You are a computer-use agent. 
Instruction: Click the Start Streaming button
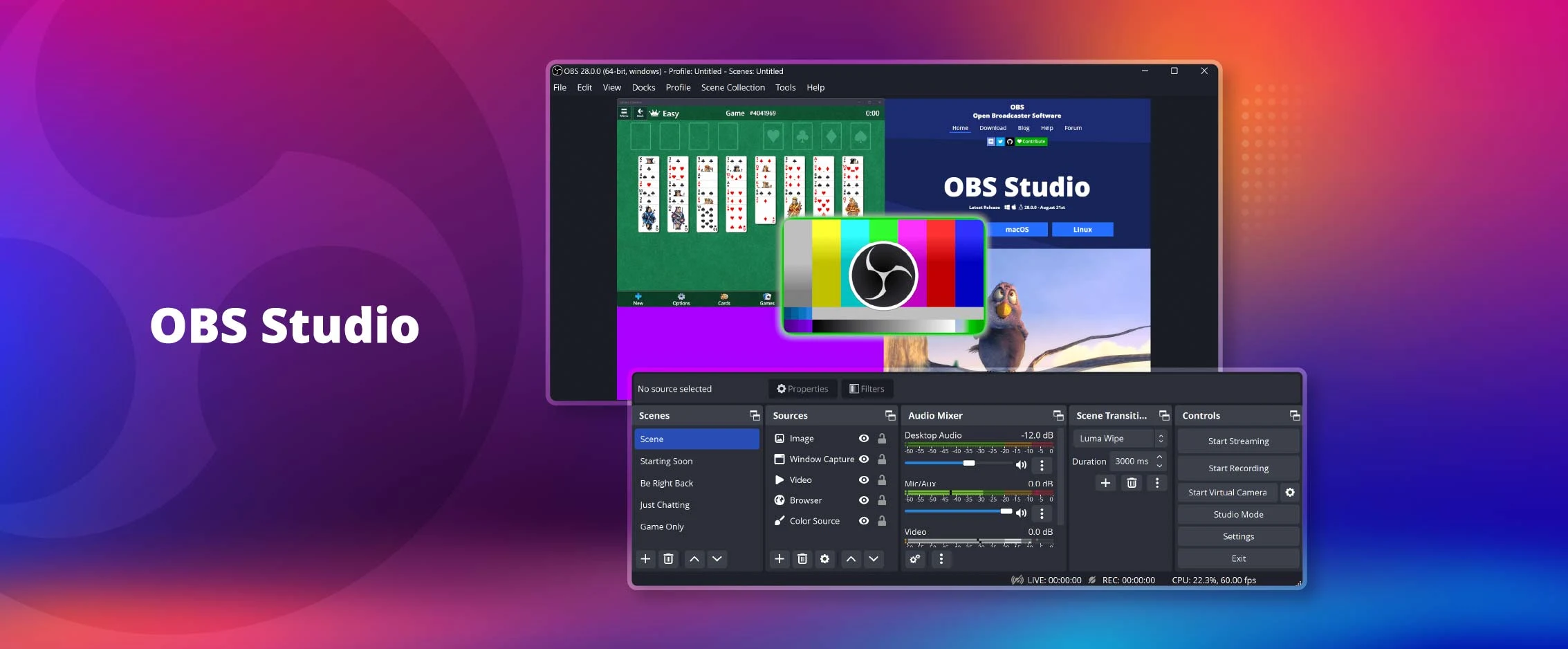pos(1238,441)
